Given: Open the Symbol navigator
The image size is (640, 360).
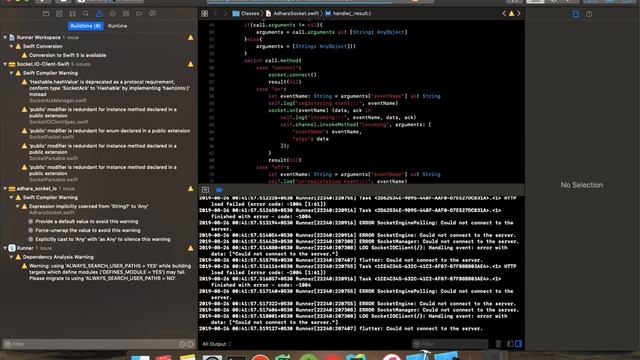Looking at the screenshot, I should pos(73,13).
